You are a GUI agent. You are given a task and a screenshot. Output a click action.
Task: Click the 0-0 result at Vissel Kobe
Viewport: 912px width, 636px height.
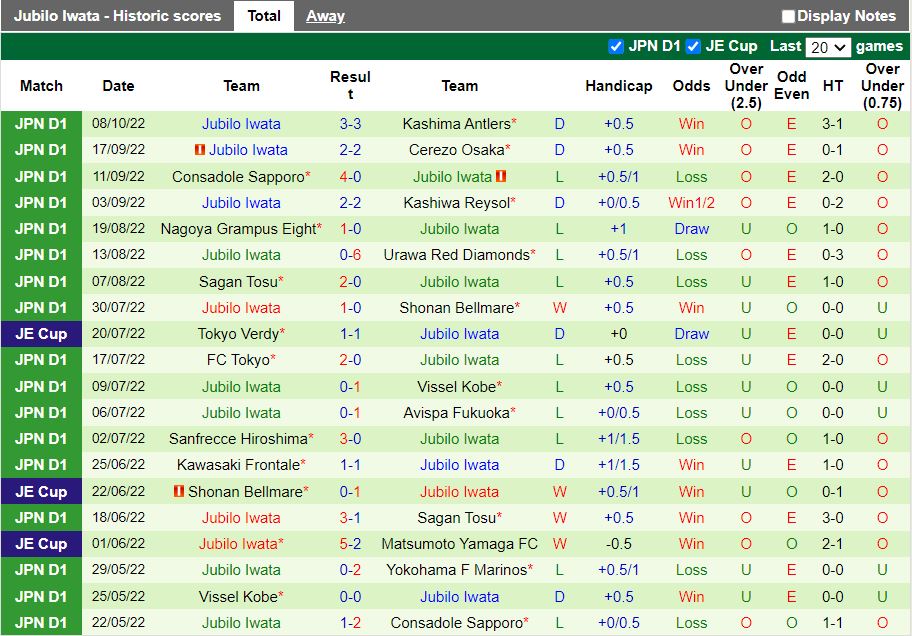(x=350, y=597)
